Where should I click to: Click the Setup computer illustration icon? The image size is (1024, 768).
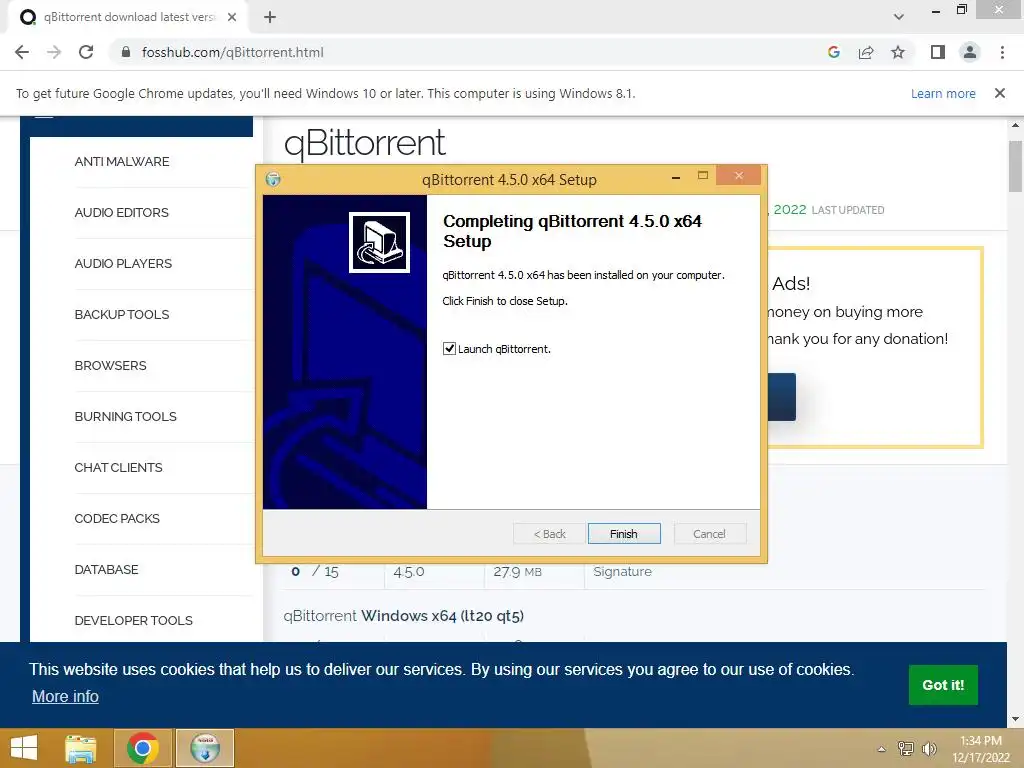point(379,242)
